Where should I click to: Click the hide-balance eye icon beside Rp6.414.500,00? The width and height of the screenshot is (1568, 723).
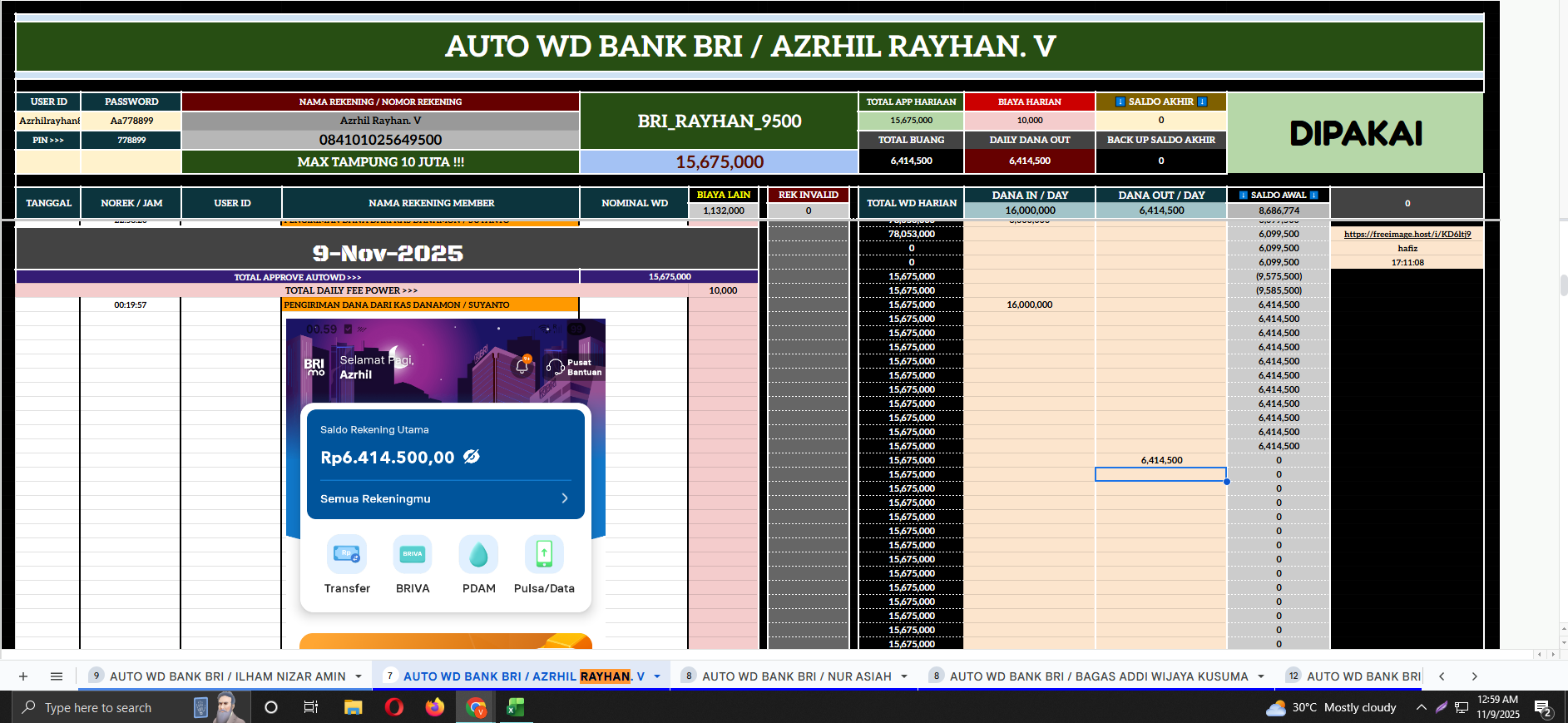(472, 457)
